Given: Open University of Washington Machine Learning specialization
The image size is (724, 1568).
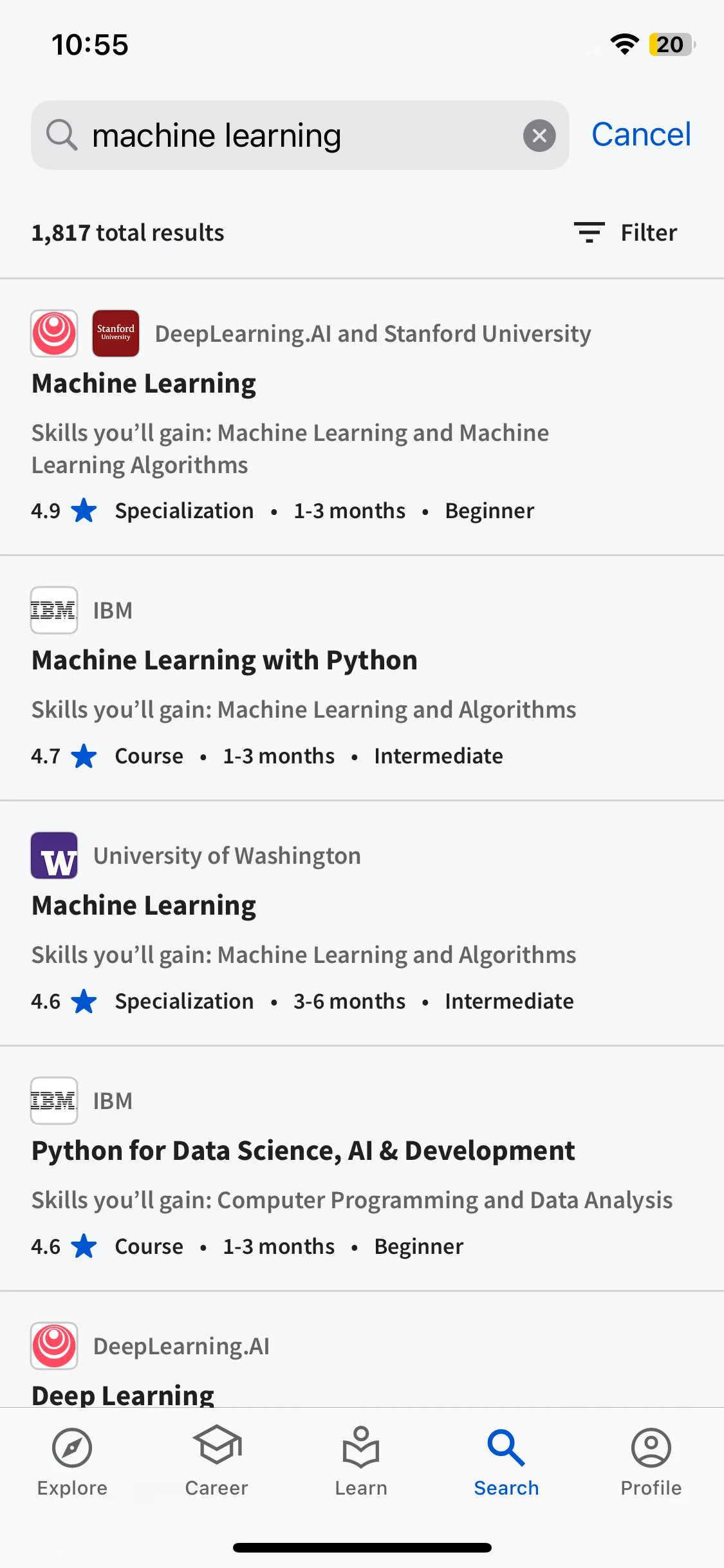Looking at the screenshot, I should click(x=362, y=923).
